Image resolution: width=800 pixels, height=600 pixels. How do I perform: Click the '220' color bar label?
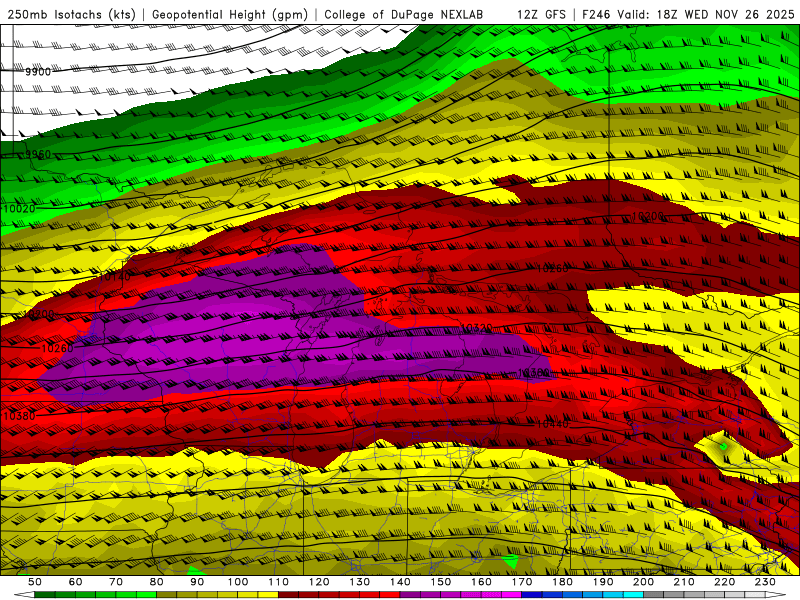[x=725, y=582]
